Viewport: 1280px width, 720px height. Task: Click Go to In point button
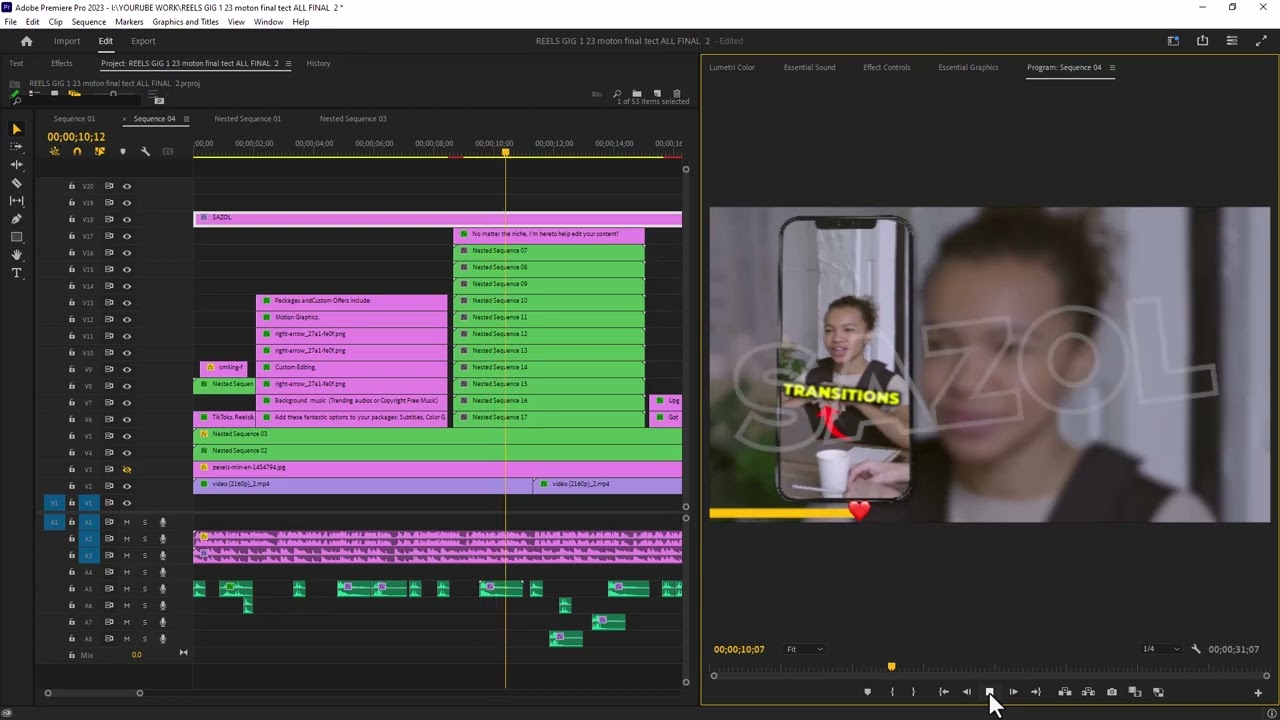click(943, 692)
